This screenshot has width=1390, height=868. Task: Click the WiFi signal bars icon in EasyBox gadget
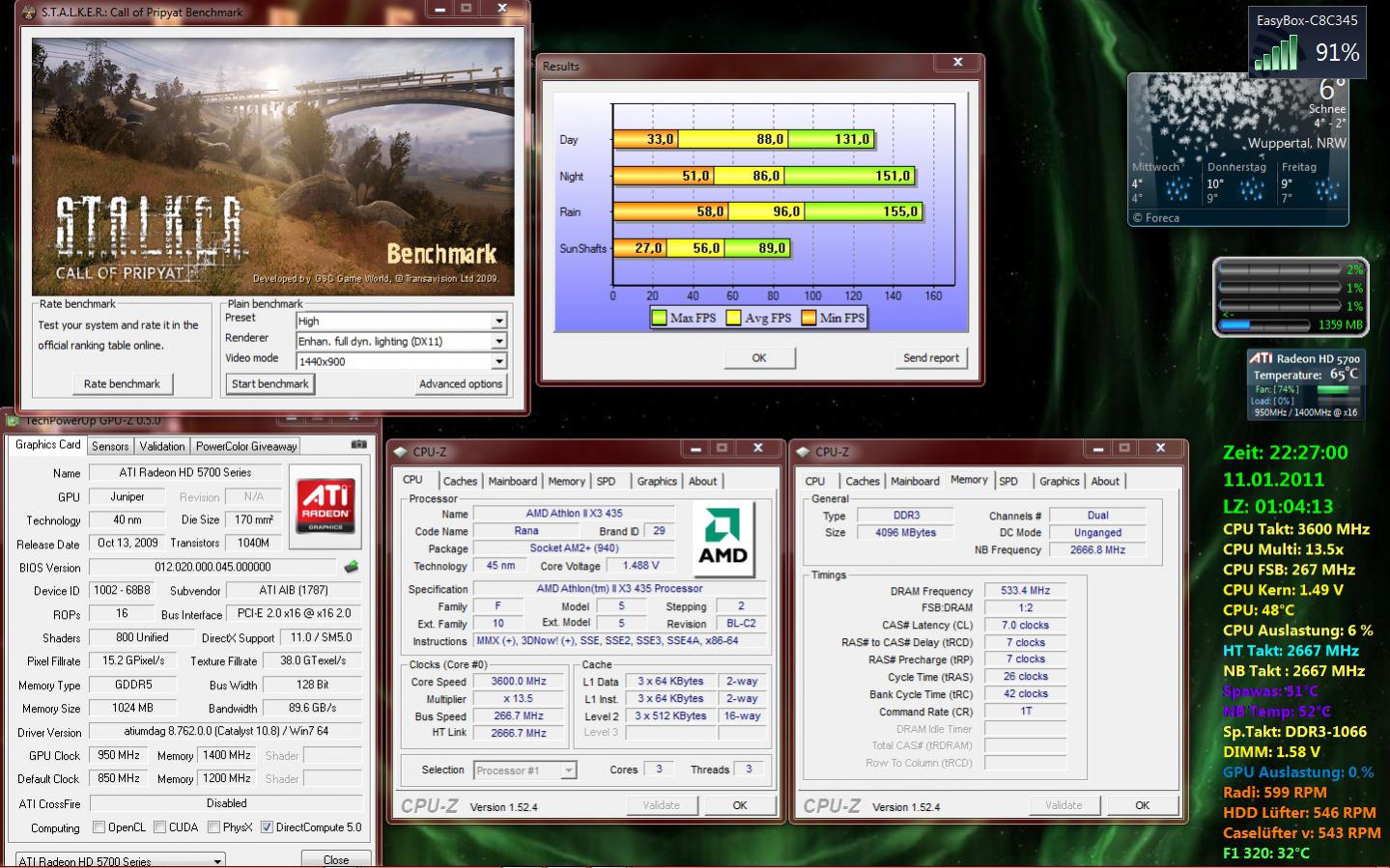[x=1277, y=53]
